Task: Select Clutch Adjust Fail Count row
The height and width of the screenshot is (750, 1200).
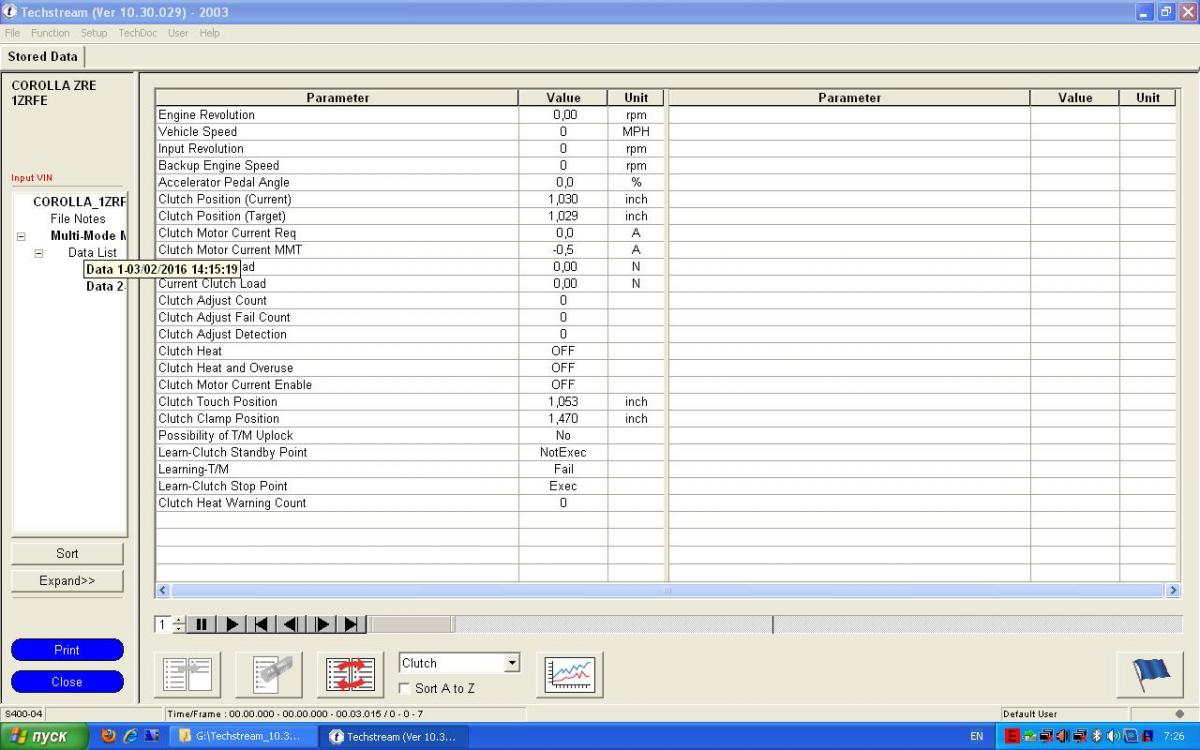Action: click(410, 317)
